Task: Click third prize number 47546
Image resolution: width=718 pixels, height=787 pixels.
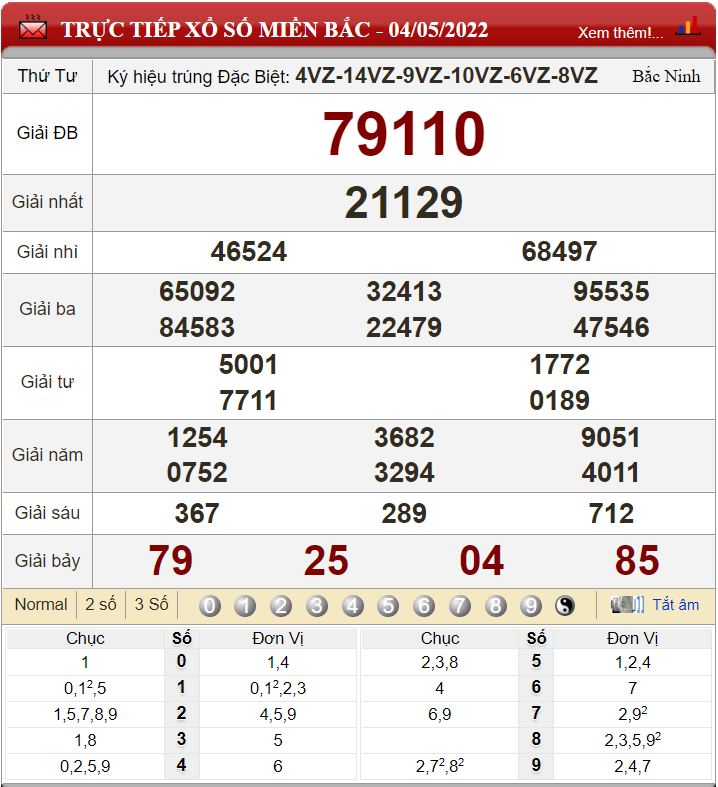Action: tap(611, 328)
